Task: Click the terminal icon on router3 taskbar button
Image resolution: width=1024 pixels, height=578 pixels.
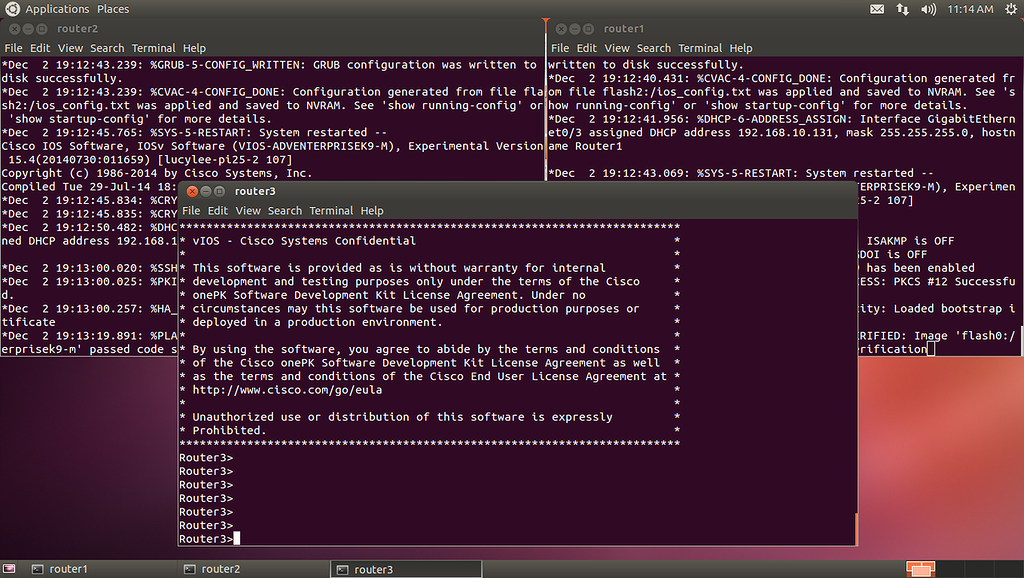Action: pyautogui.click(x=342, y=570)
